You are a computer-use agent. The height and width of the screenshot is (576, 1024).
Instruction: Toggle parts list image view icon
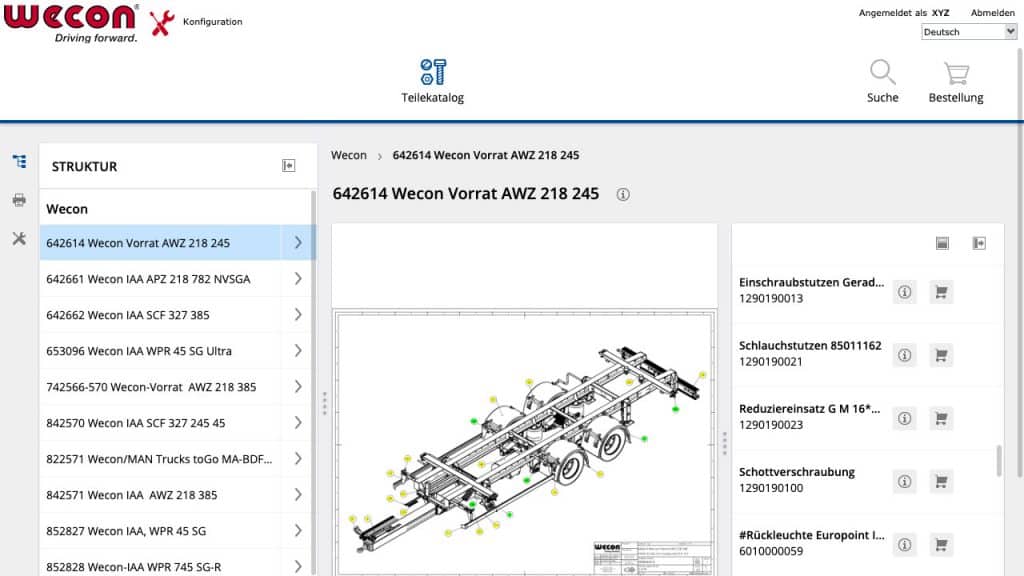tap(942, 243)
